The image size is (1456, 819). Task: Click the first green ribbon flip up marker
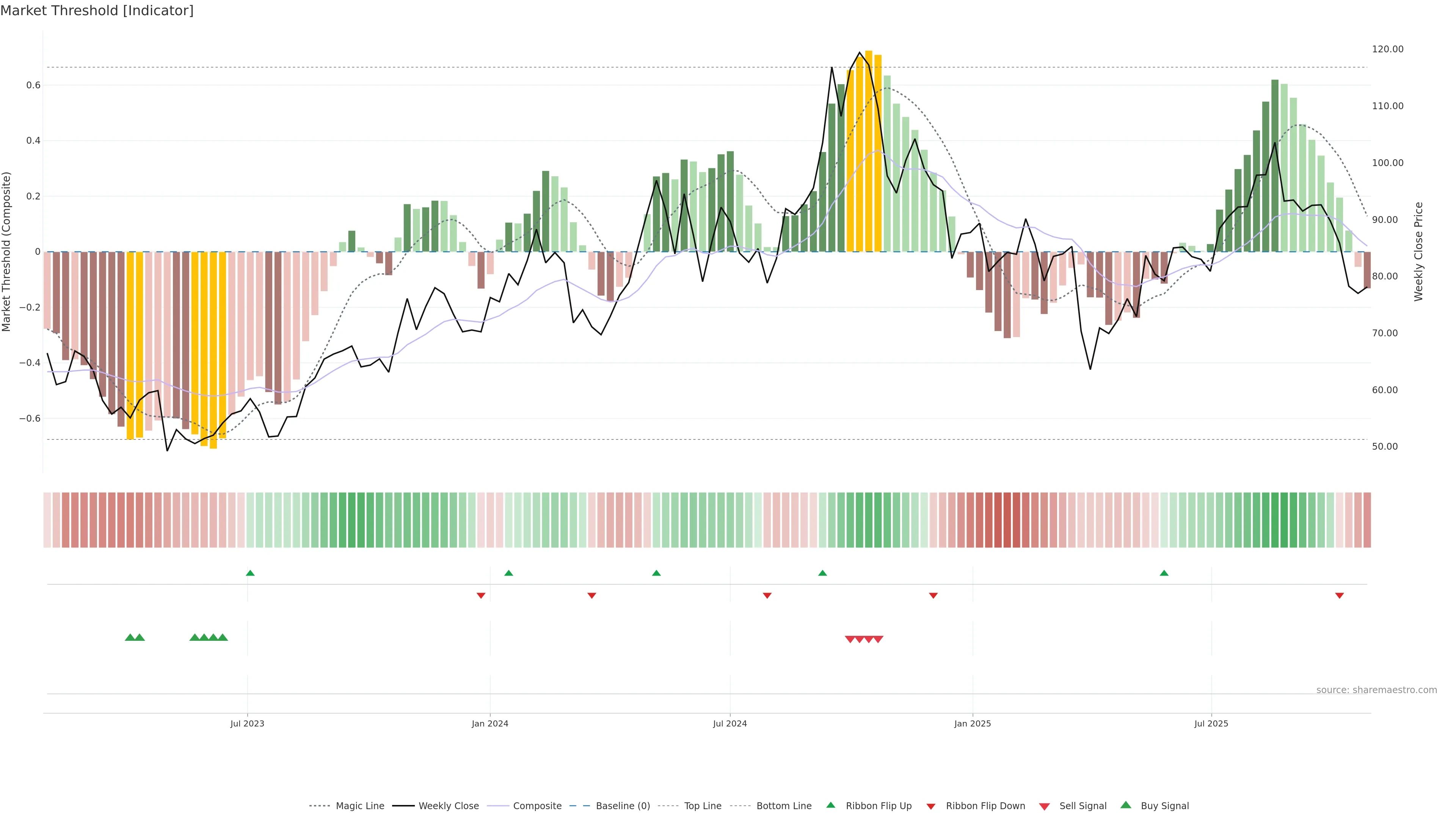pos(250,573)
